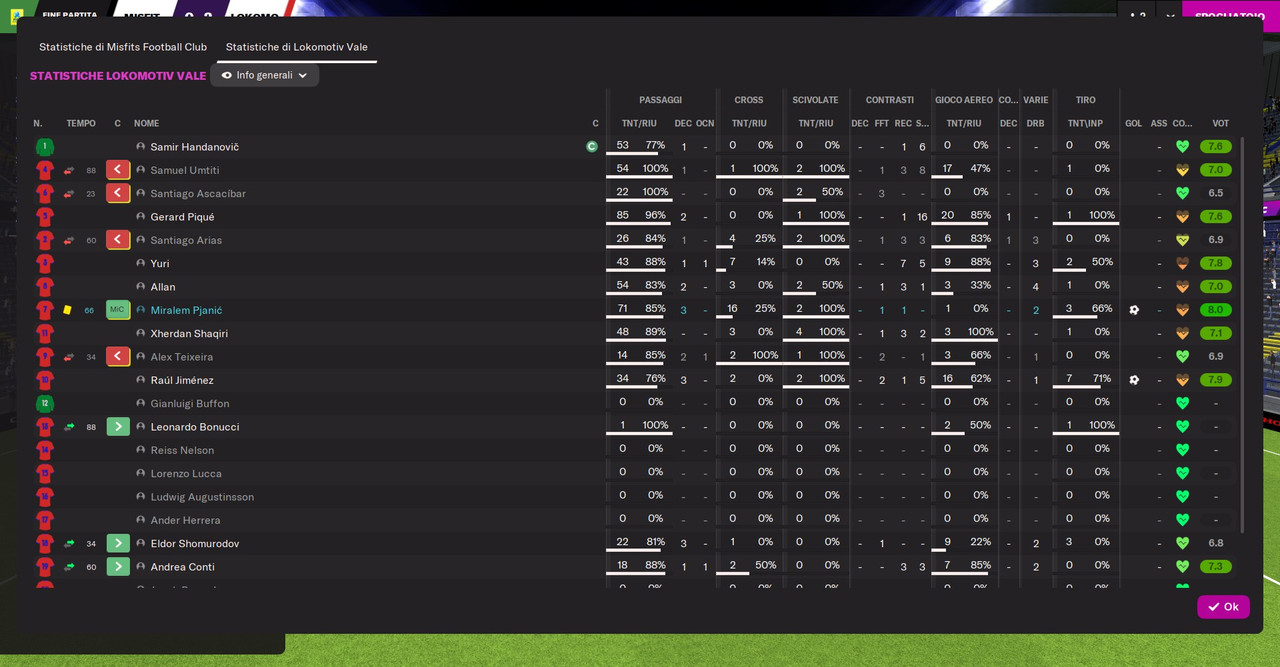Sort the table by the VOT column
This screenshot has height=667, width=1280.
[x=1221, y=124]
